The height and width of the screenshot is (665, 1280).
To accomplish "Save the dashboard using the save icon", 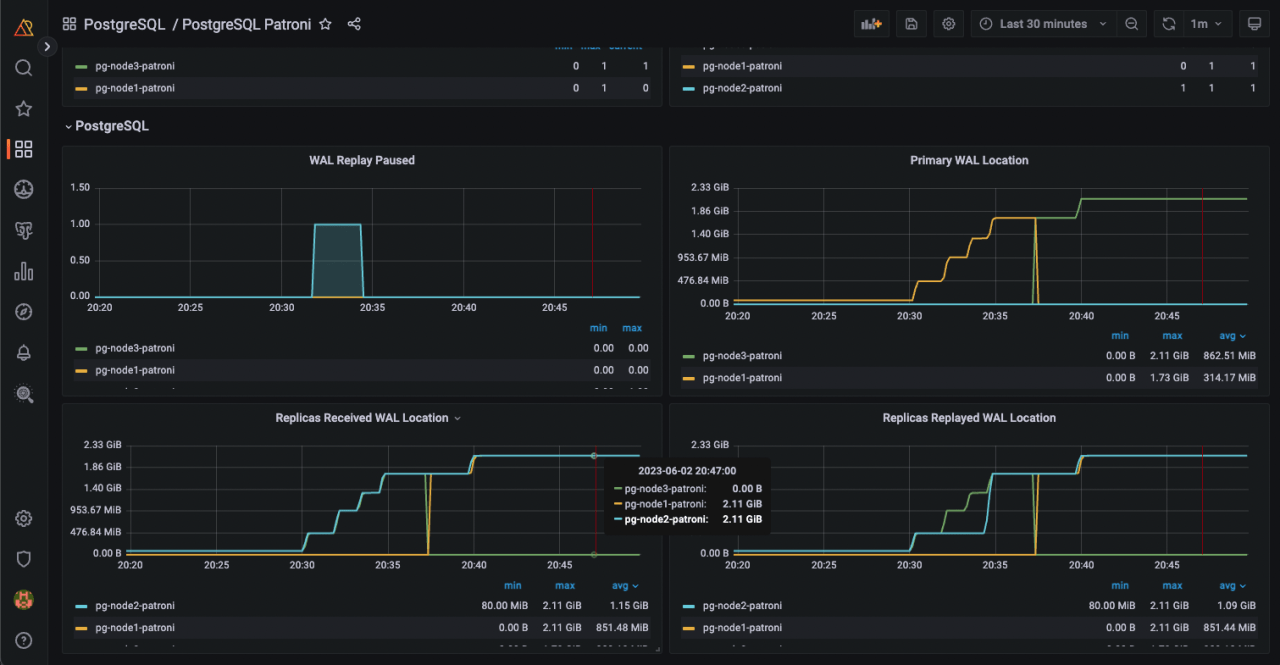I will tap(910, 23).
